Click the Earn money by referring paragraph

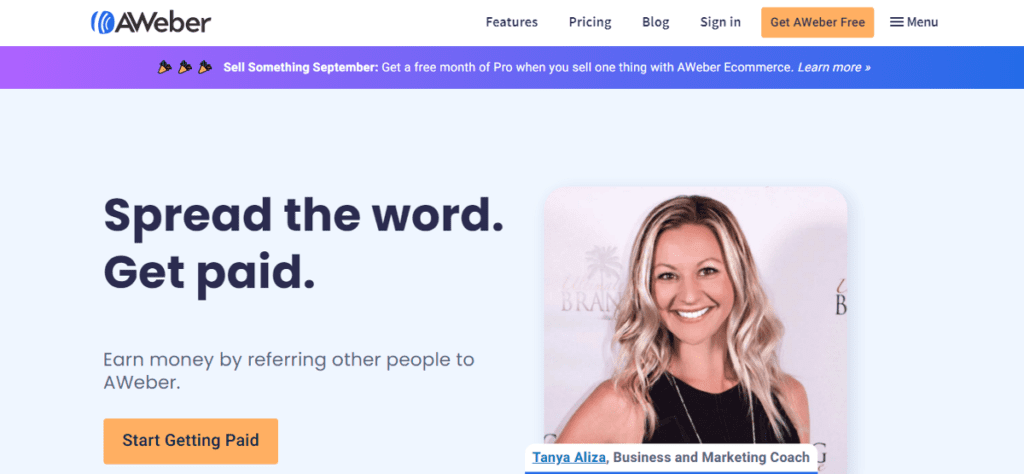pos(289,371)
